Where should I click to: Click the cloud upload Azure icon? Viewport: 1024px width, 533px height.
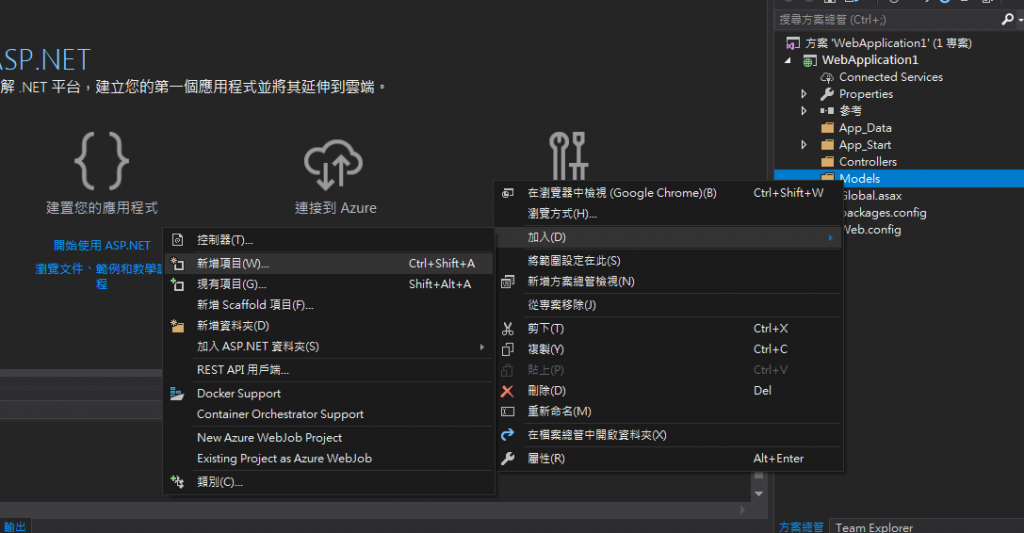coord(334,163)
